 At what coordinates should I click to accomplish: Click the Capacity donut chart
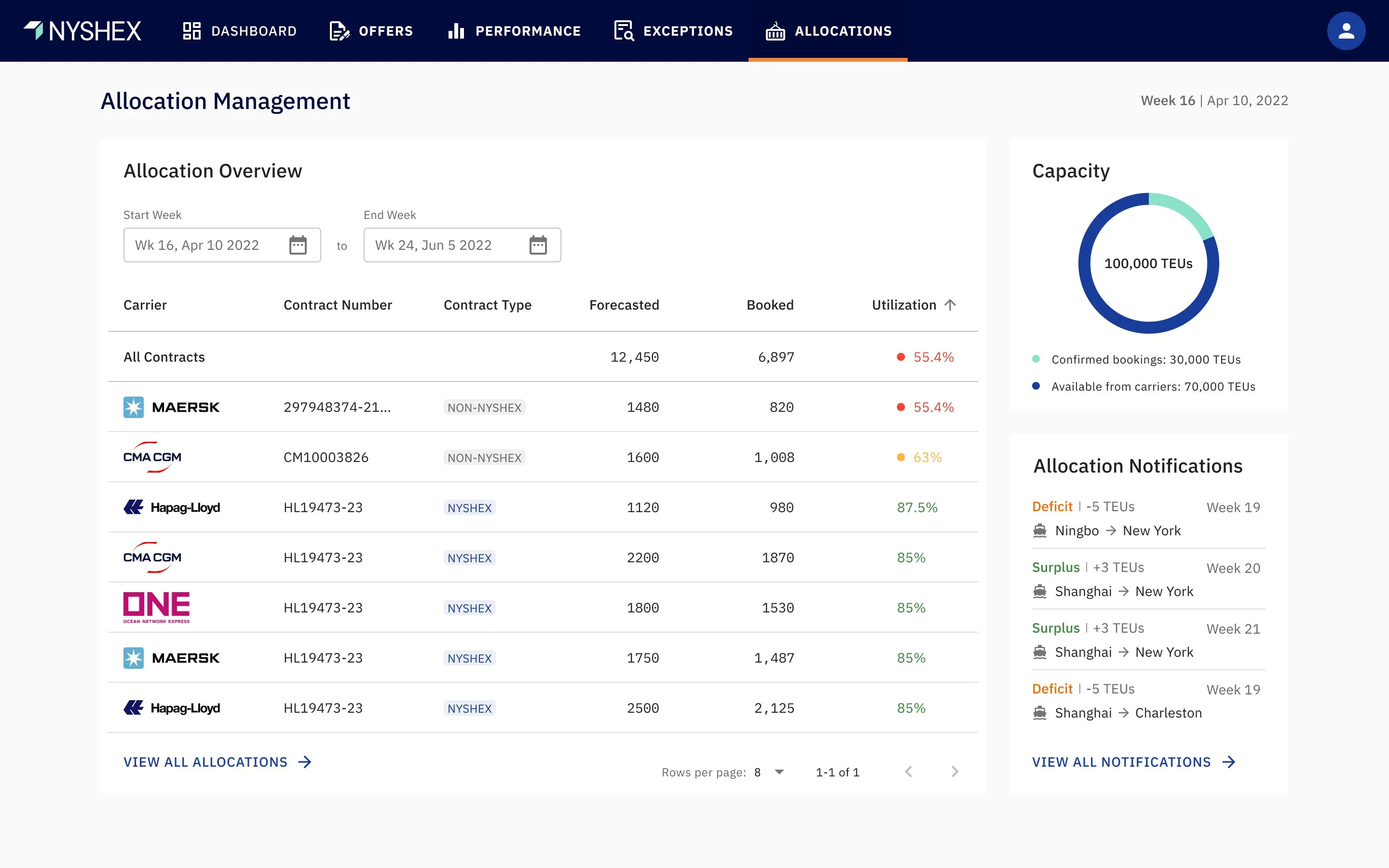tap(1148, 263)
